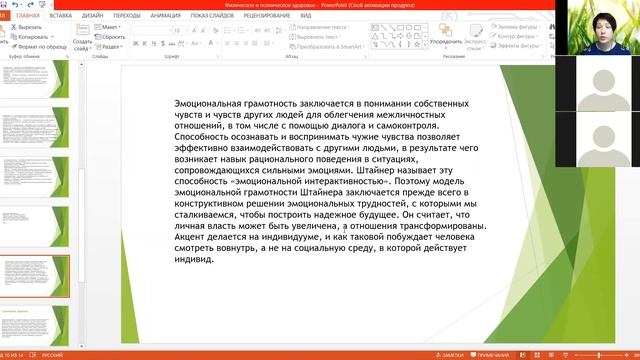Open Заливка фигуры shape fill
The image size is (640, 360).
tap(516, 27)
